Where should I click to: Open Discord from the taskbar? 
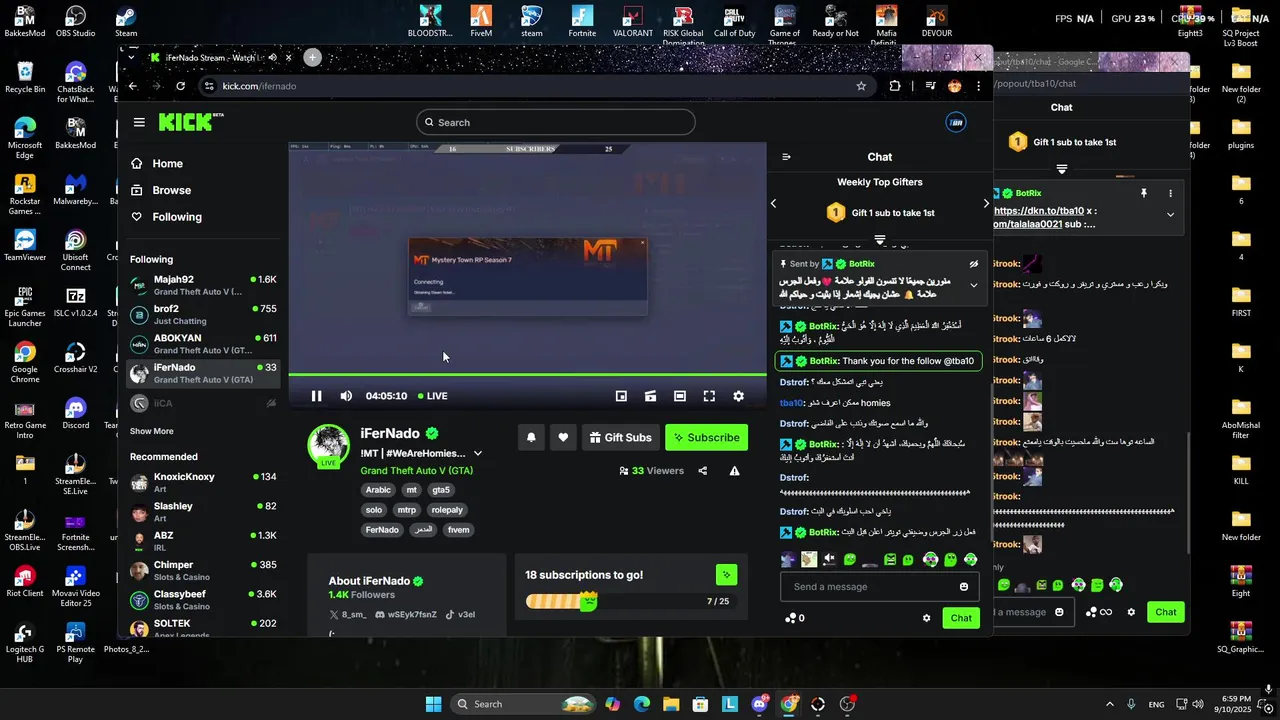pos(760,704)
